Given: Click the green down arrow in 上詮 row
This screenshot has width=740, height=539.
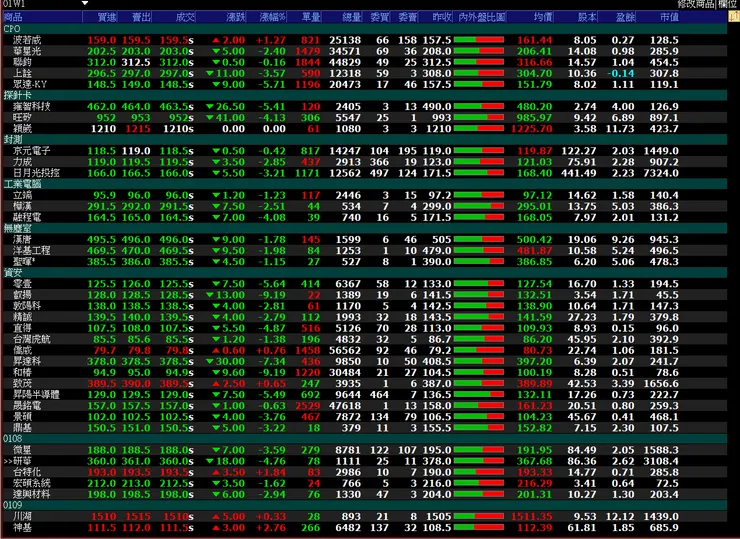Looking at the screenshot, I should [210, 73].
